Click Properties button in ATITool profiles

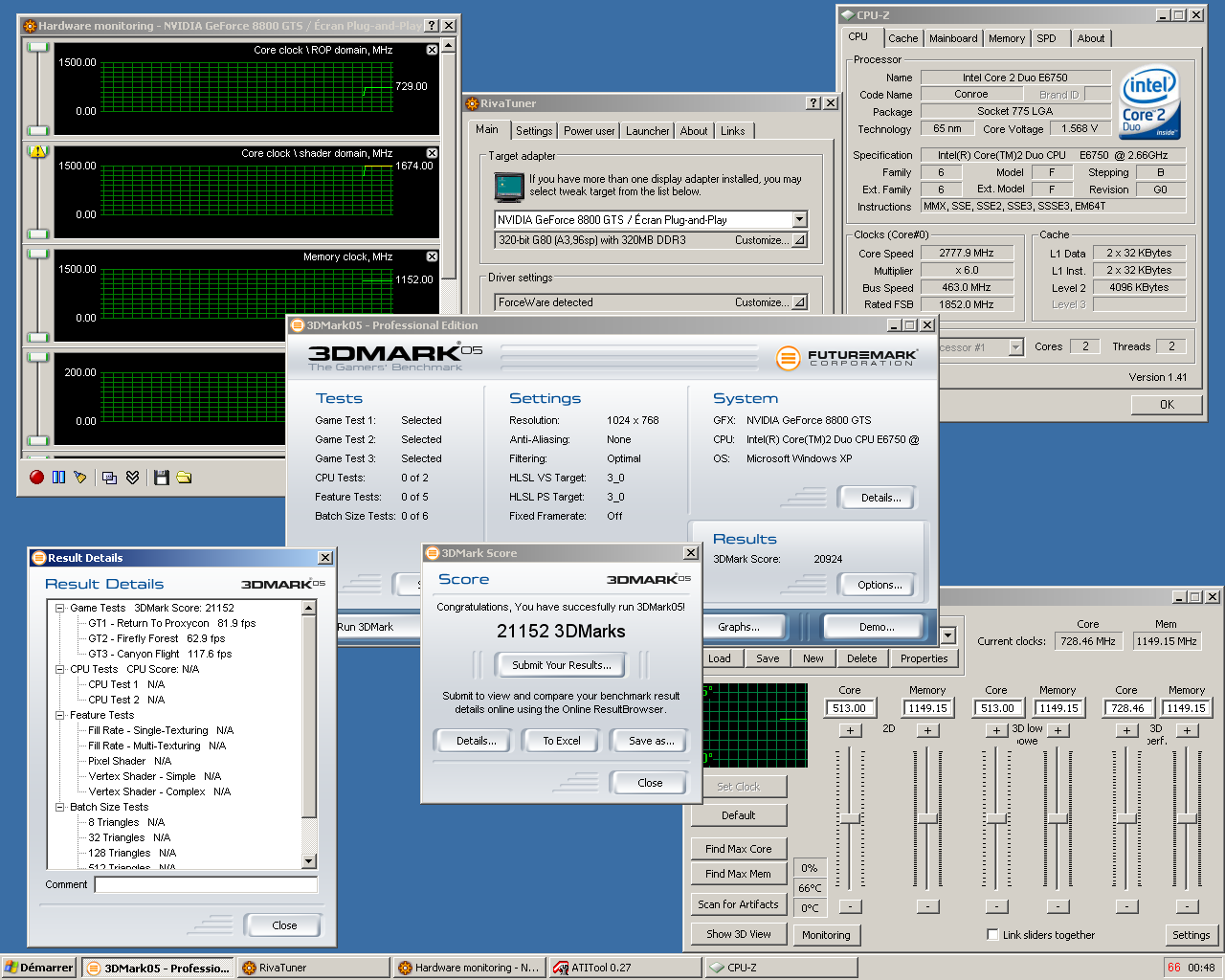tap(924, 658)
